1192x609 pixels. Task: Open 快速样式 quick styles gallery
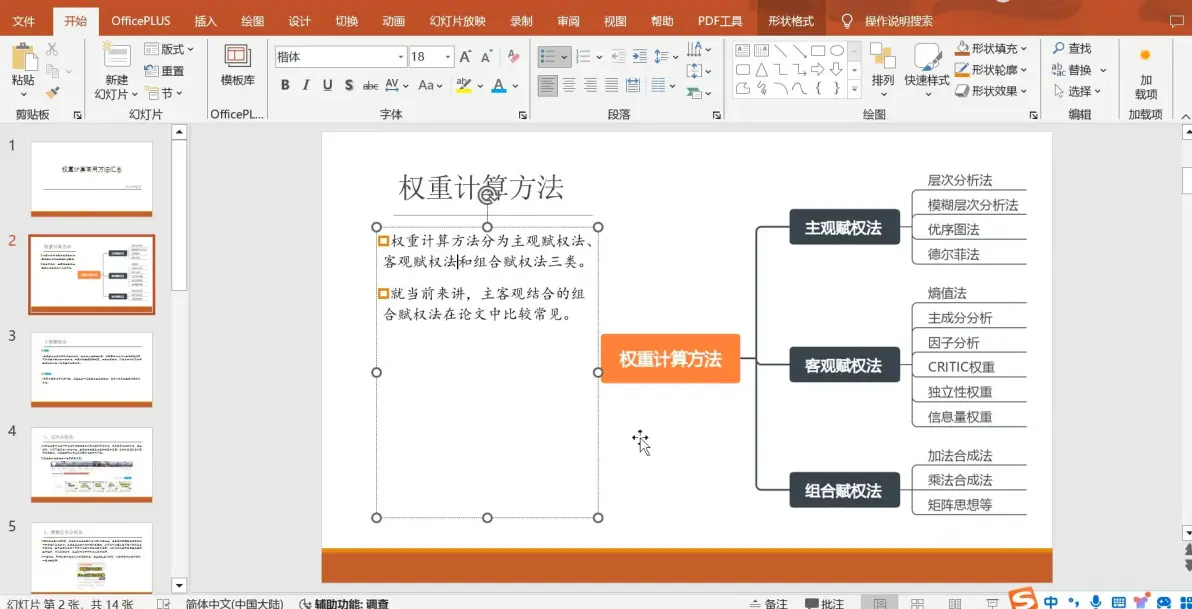click(927, 71)
